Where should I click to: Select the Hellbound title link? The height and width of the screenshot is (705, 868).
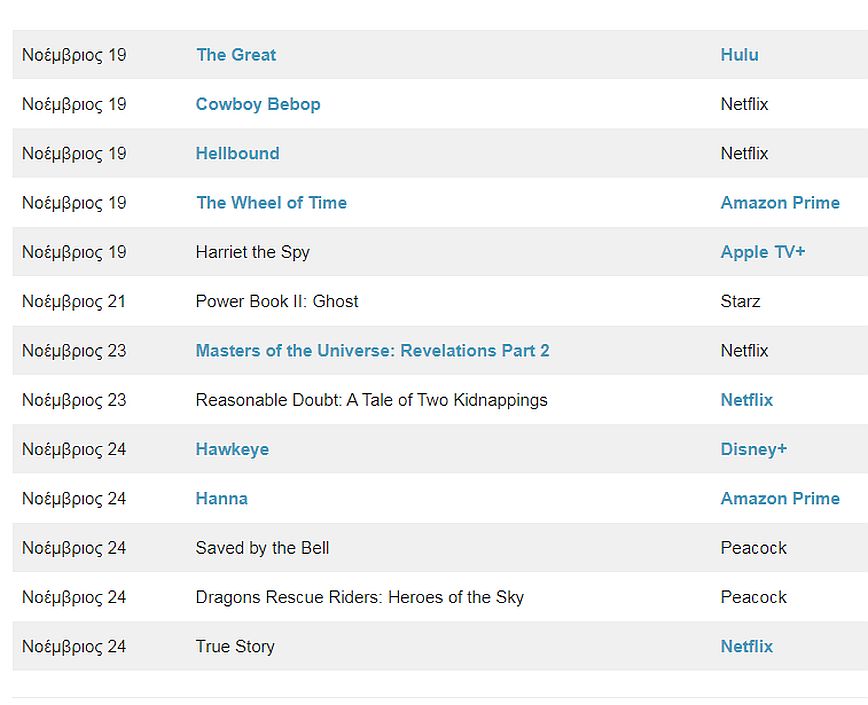point(237,153)
